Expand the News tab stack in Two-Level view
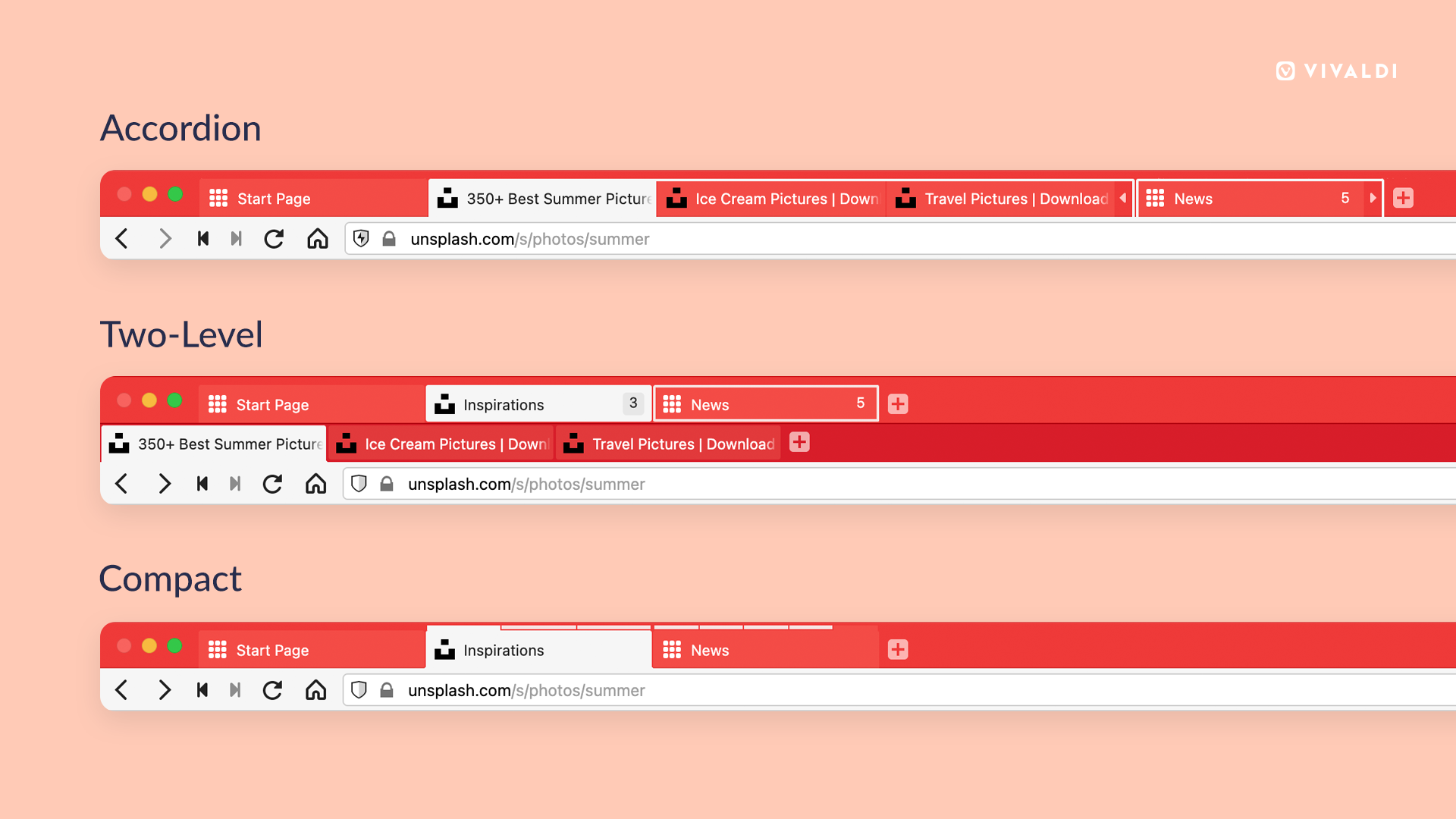 click(x=764, y=404)
